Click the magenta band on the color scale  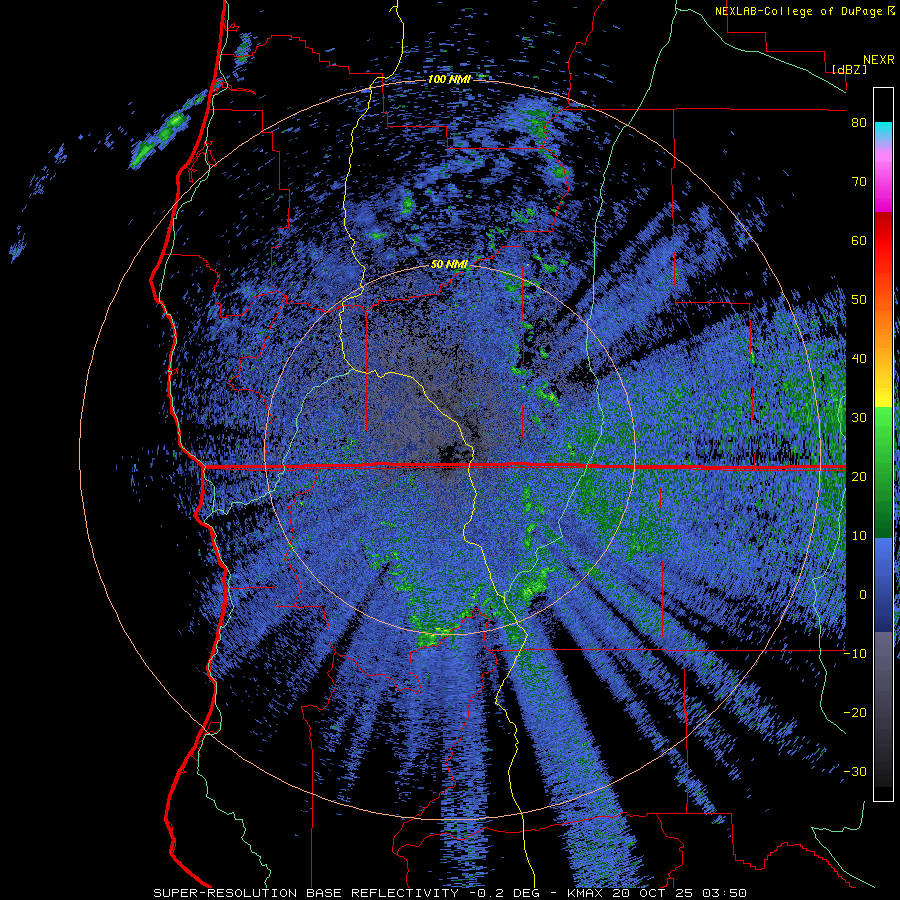(x=883, y=184)
